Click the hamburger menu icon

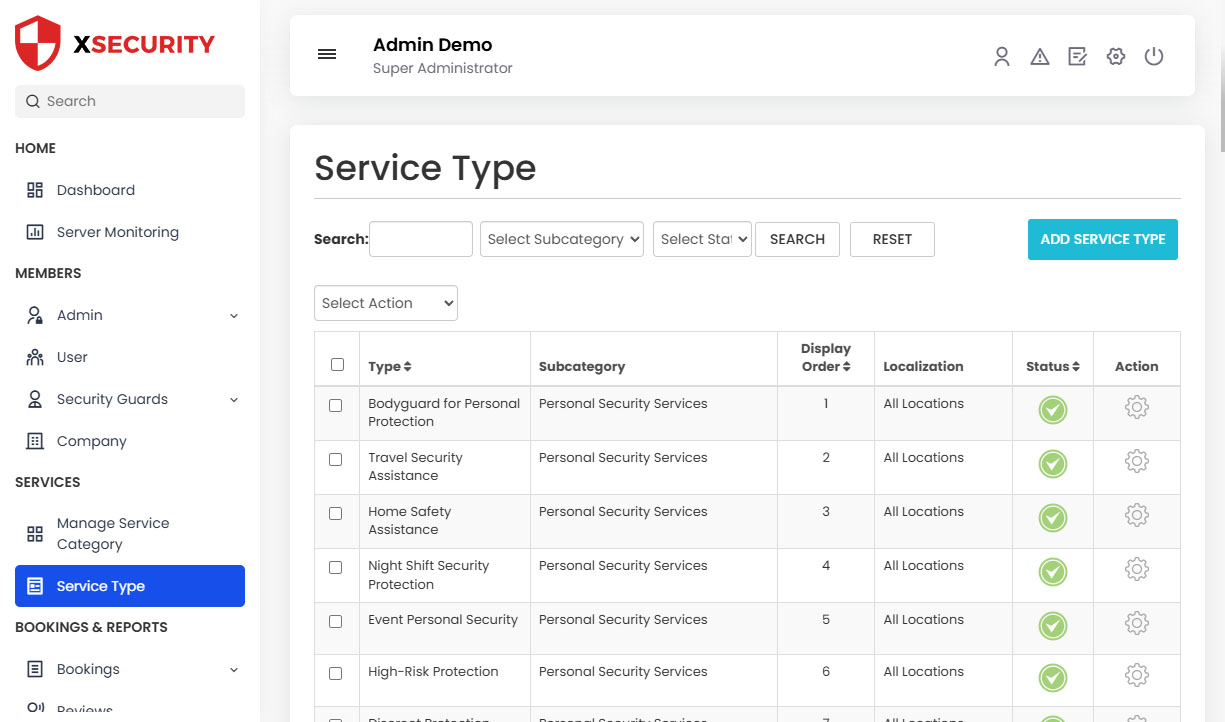(x=327, y=55)
